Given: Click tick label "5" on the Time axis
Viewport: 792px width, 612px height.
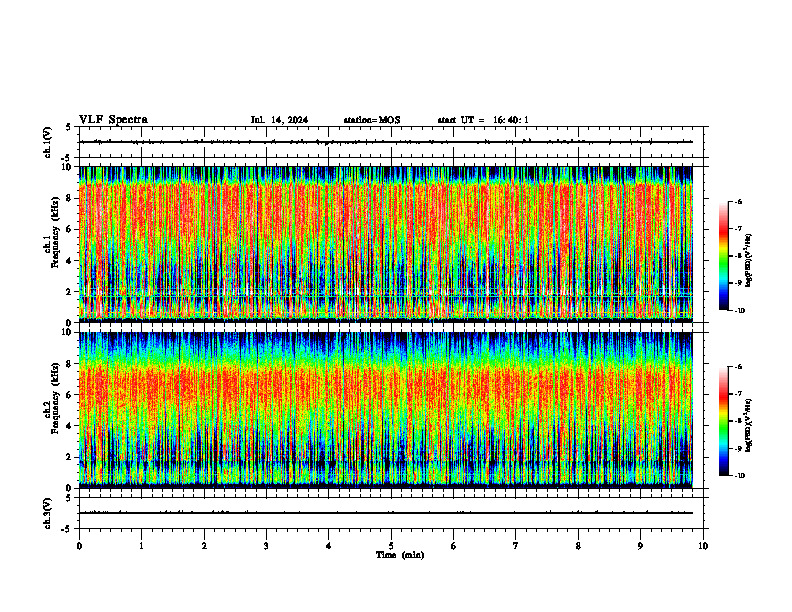Looking at the screenshot, I should click(391, 546).
